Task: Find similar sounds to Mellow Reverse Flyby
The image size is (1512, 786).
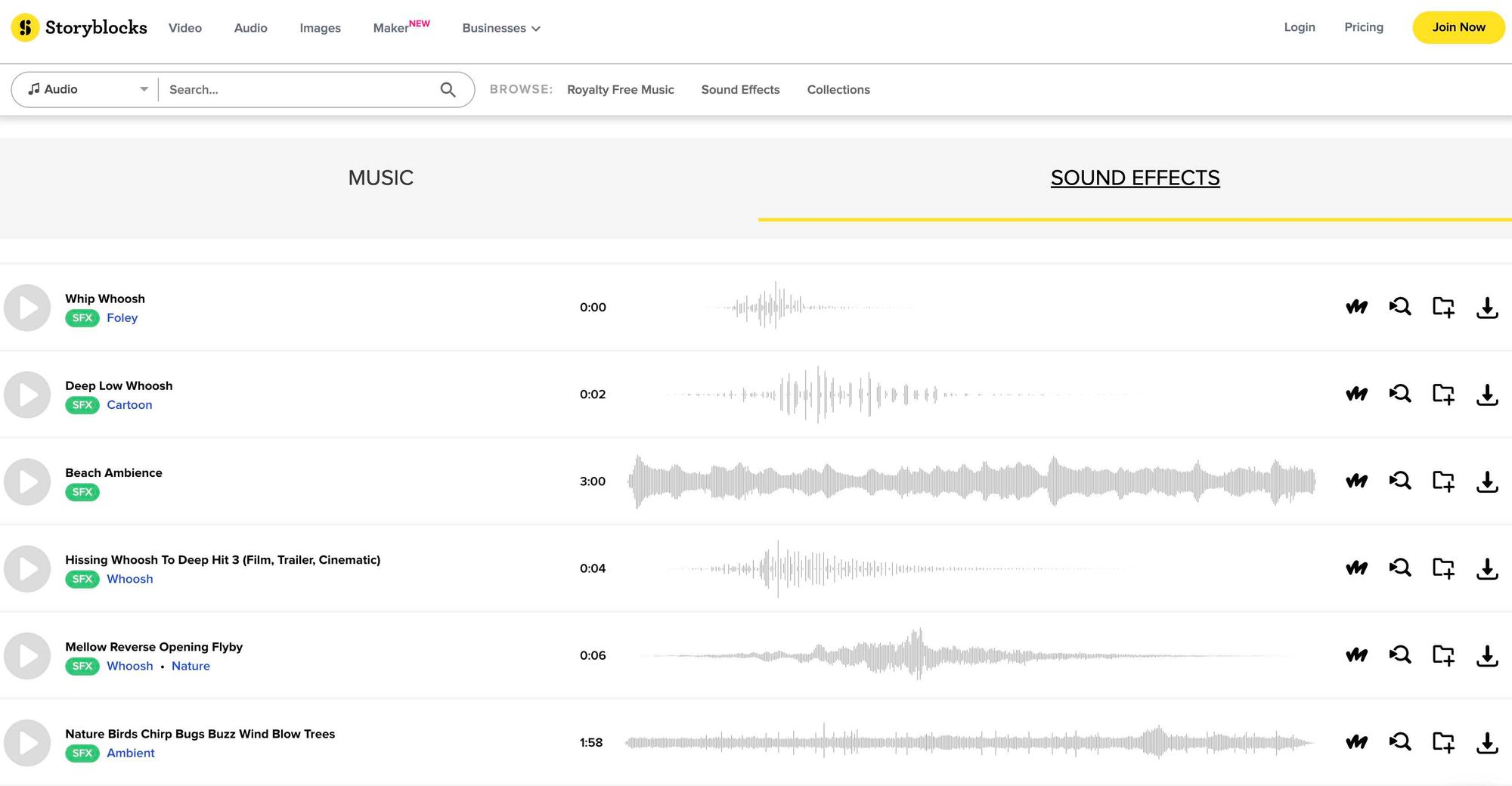Action: (x=1400, y=654)
